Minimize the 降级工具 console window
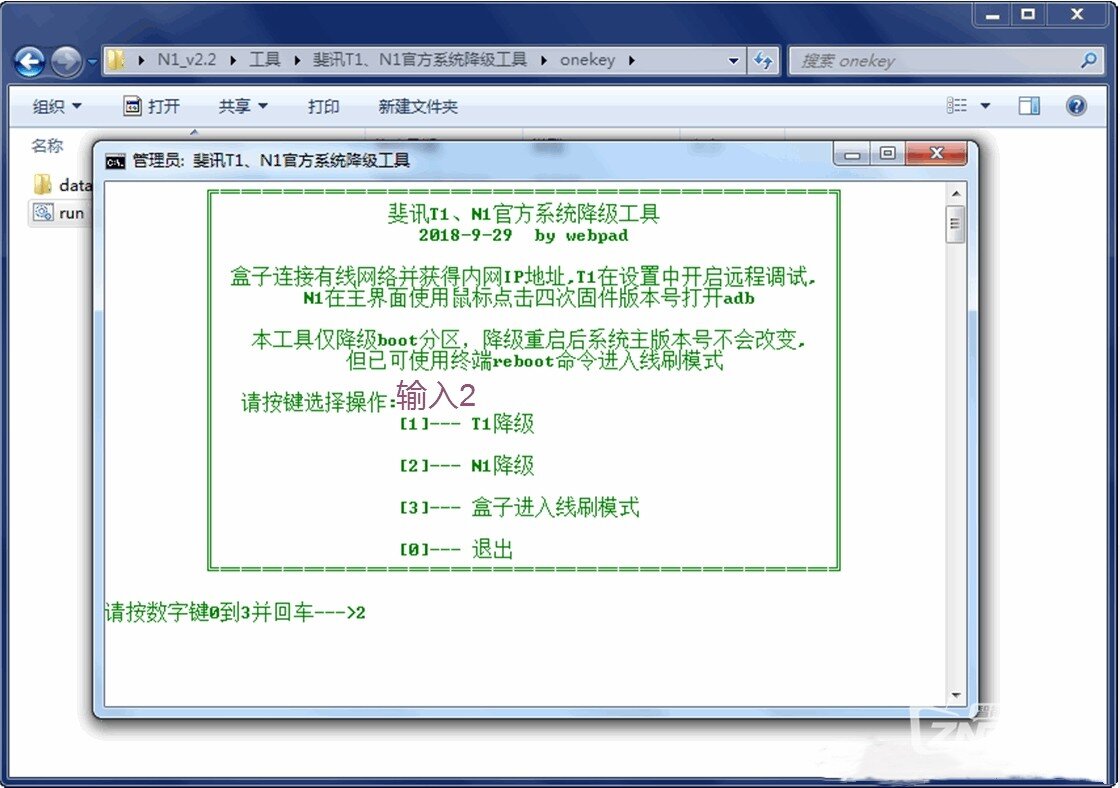The image size is (1120, 788). [852, 154]
